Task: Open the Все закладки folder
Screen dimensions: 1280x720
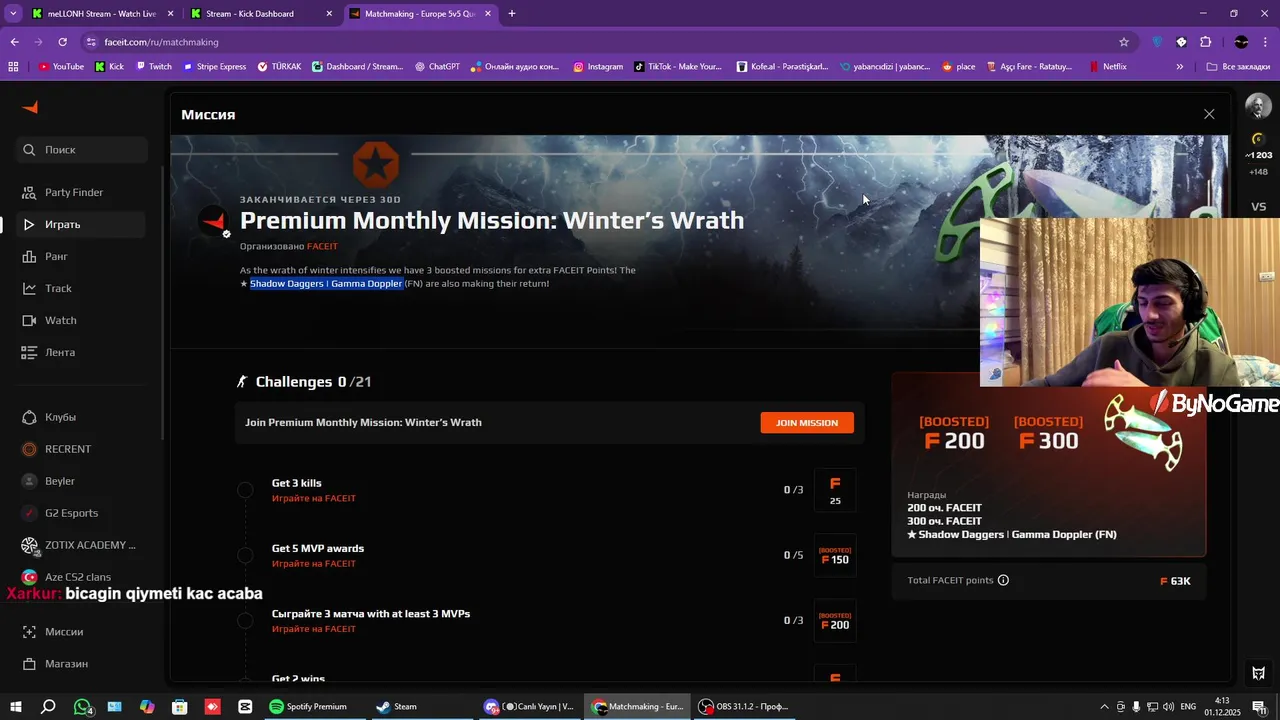Action: [1237, 67]
